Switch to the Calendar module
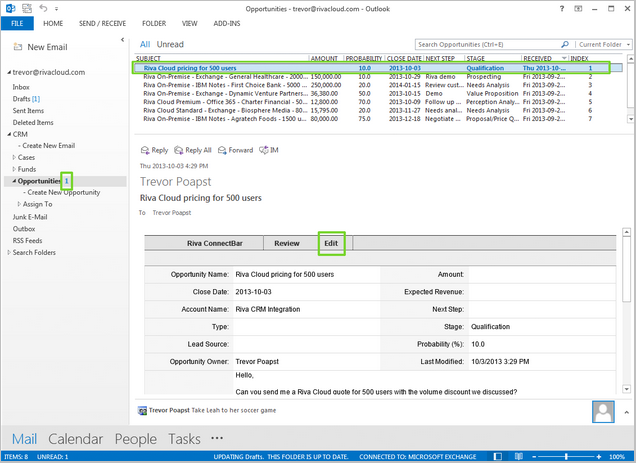The width and height of the screenshot is (636, 463). click(75, 439)
